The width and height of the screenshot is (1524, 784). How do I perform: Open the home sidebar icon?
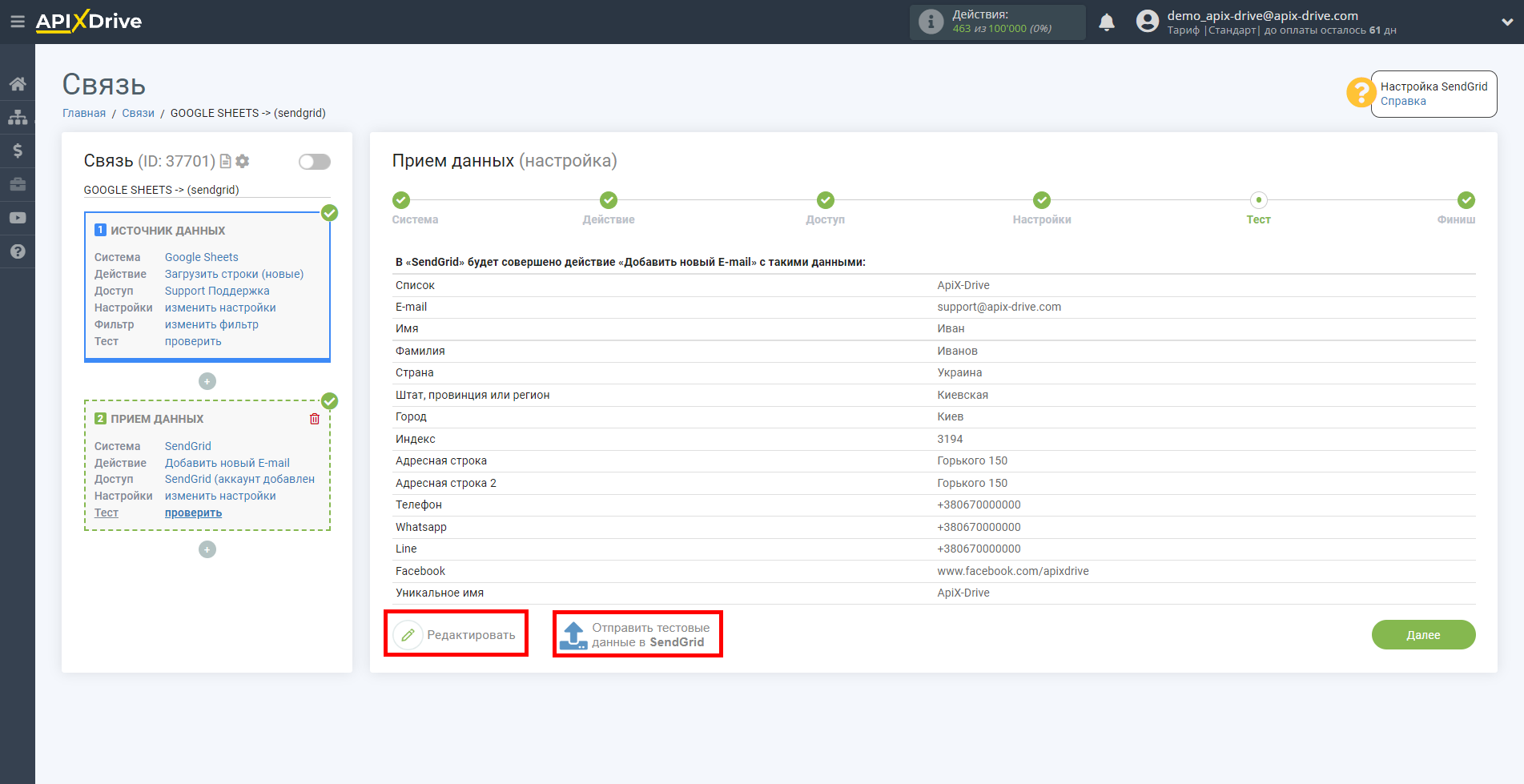click(18, 84)
